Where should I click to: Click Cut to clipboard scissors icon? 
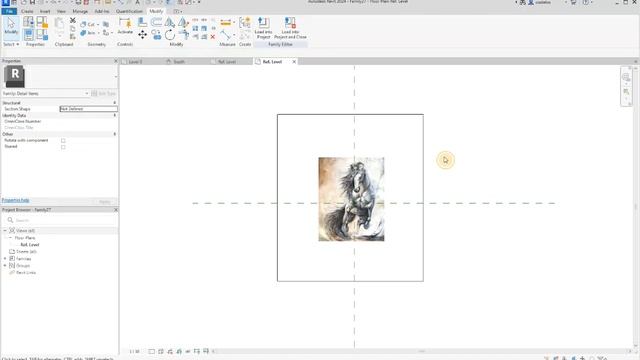(x=73, y=20)
